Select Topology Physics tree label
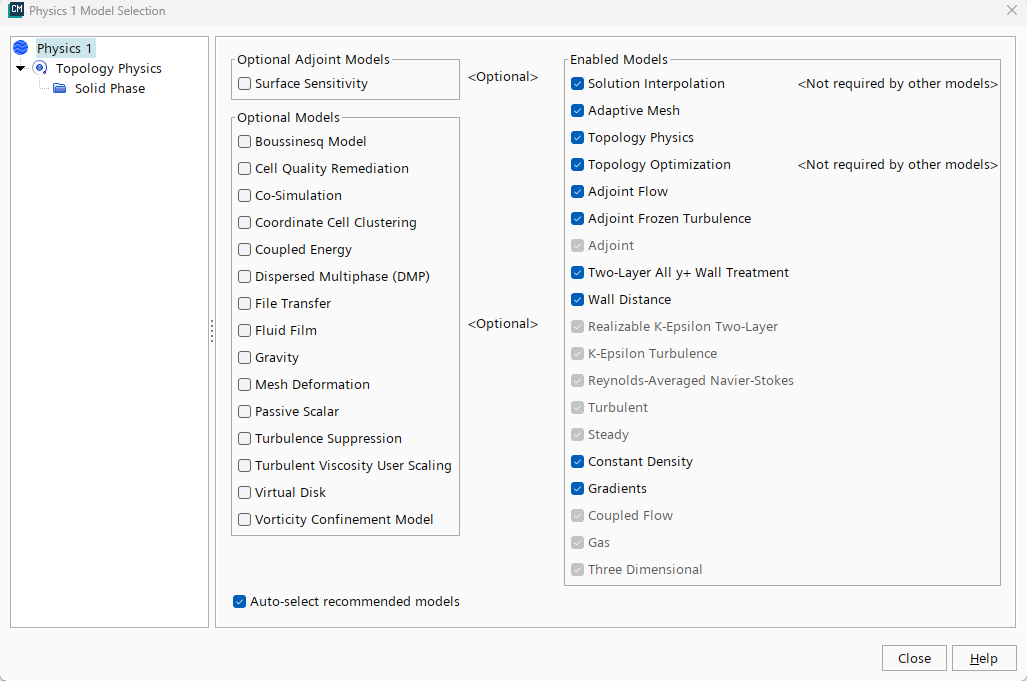 109,69
